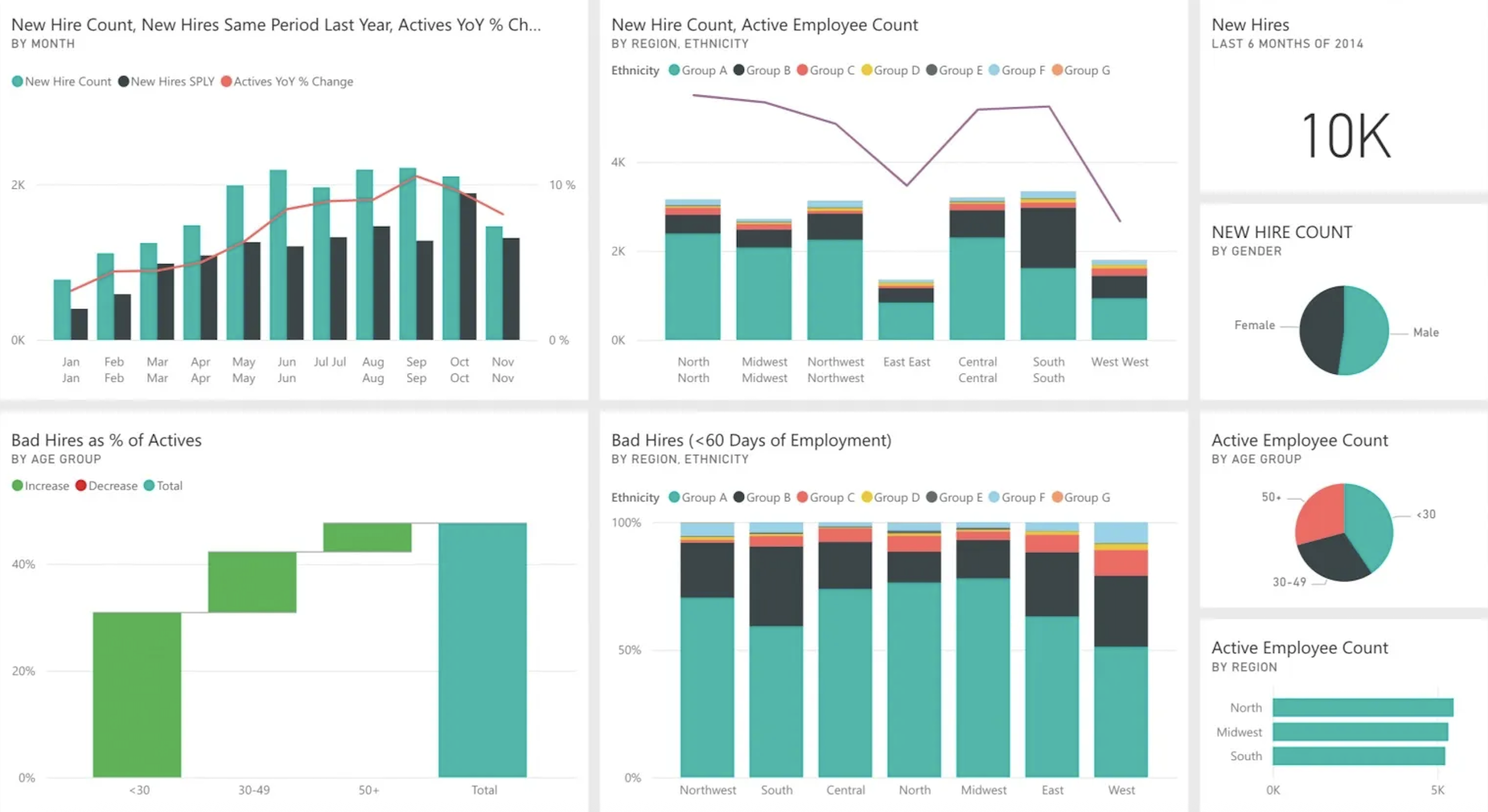
Task: Select the South bar in the region bar chart
Action: (1358, 756)
